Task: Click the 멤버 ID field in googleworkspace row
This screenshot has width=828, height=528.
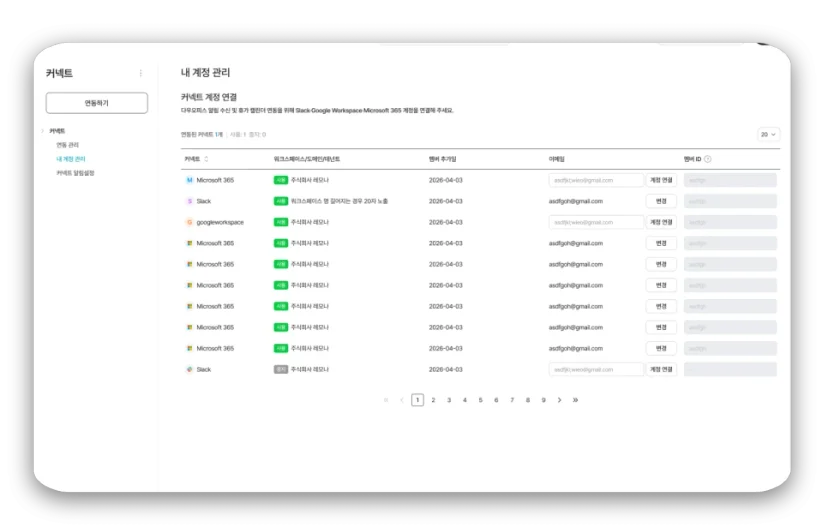Action: 730,222
